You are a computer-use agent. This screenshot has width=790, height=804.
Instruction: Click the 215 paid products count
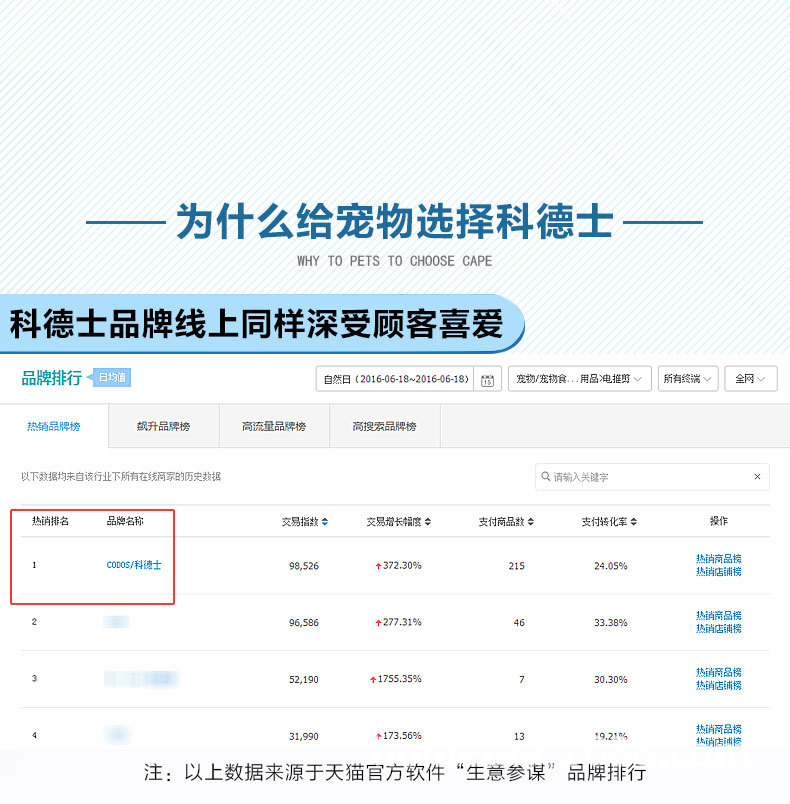[517, 566]
